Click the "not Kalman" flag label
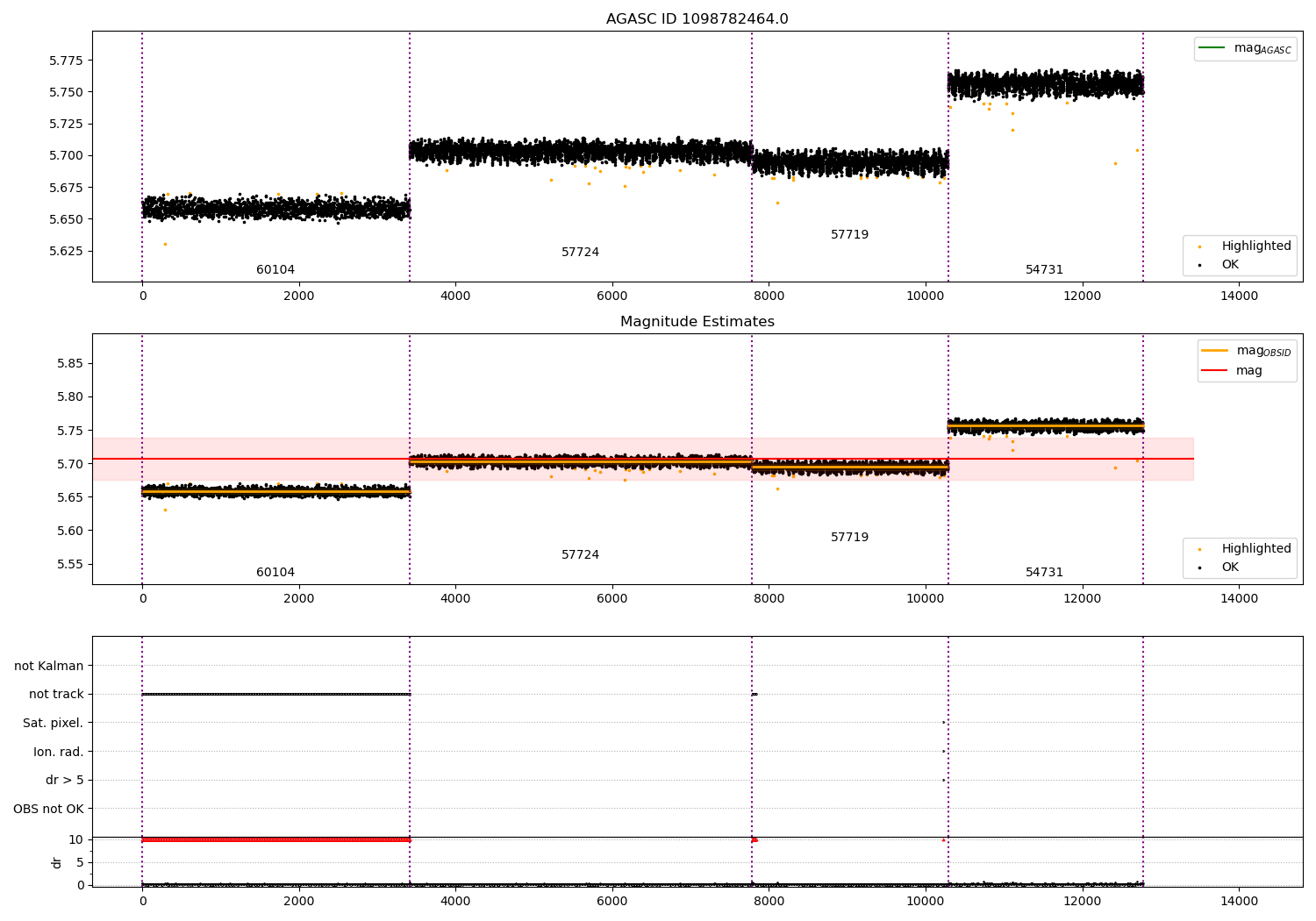This screenshot has width=1316, height=921. [x=49, y=666]
